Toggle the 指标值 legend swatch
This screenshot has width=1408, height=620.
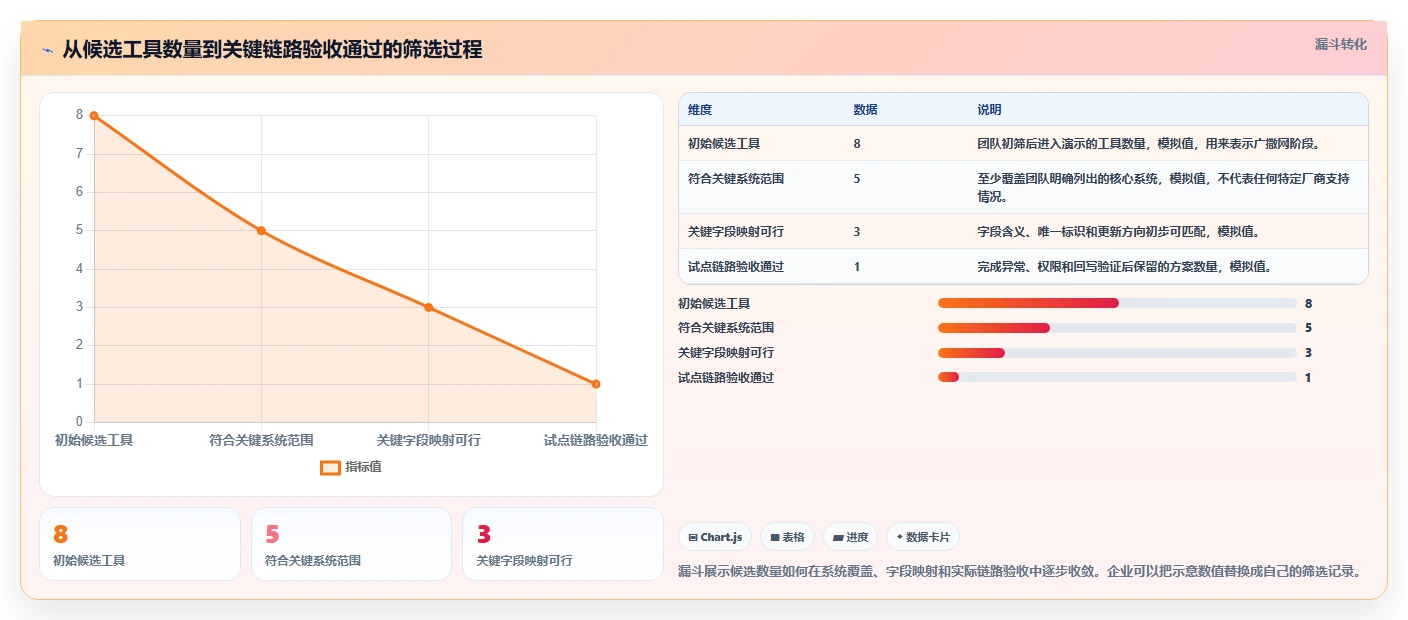[330, 467]
